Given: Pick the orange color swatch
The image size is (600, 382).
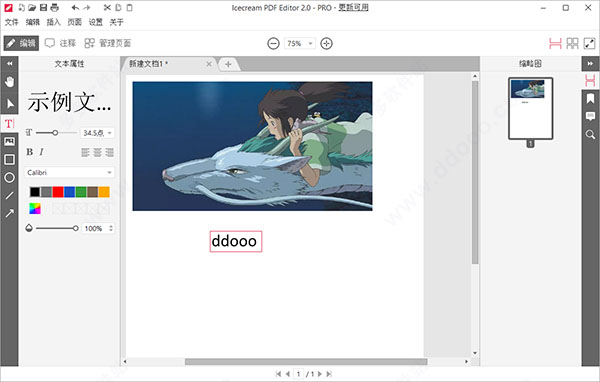Looking at the screenshot, I should click(104, 192).
